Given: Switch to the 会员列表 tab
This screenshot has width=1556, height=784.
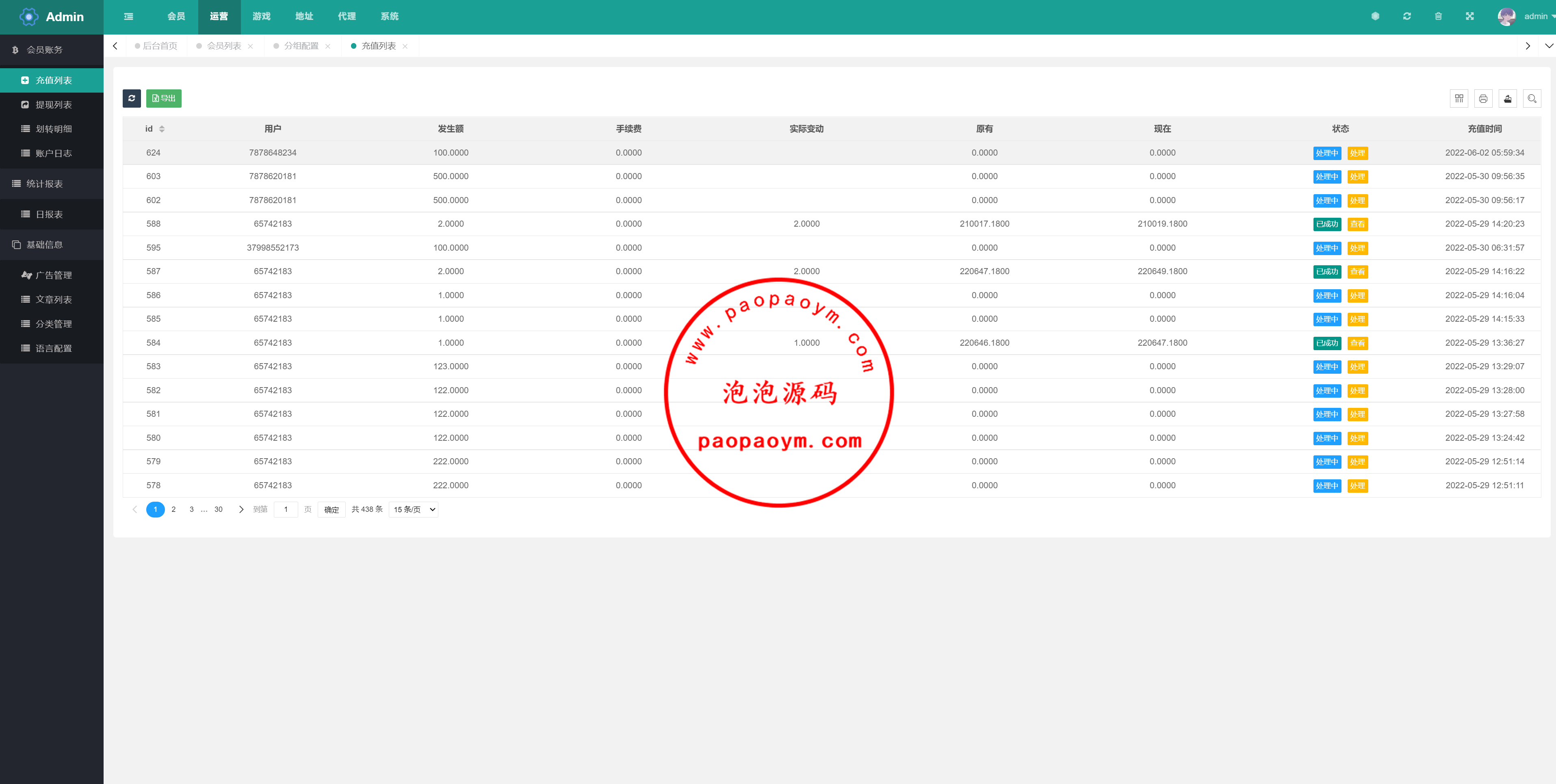Looking at the screenshot, I should 223,46.
